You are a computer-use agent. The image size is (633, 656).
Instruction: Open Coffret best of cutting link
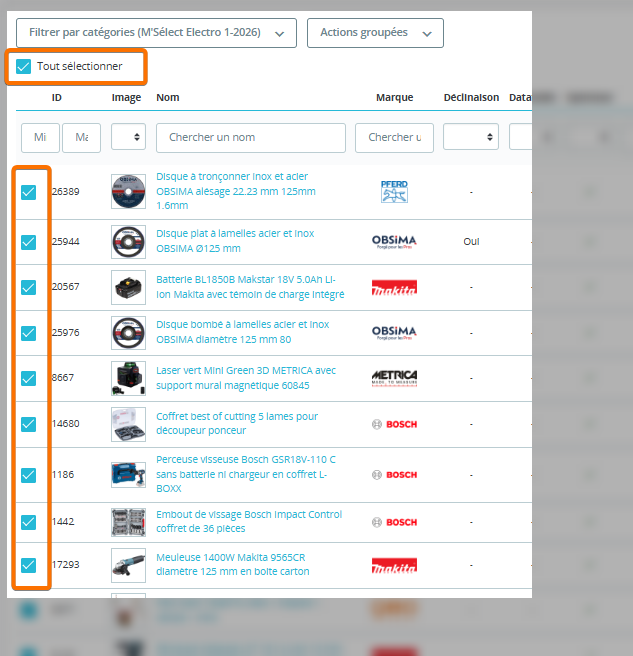[237, 423]
